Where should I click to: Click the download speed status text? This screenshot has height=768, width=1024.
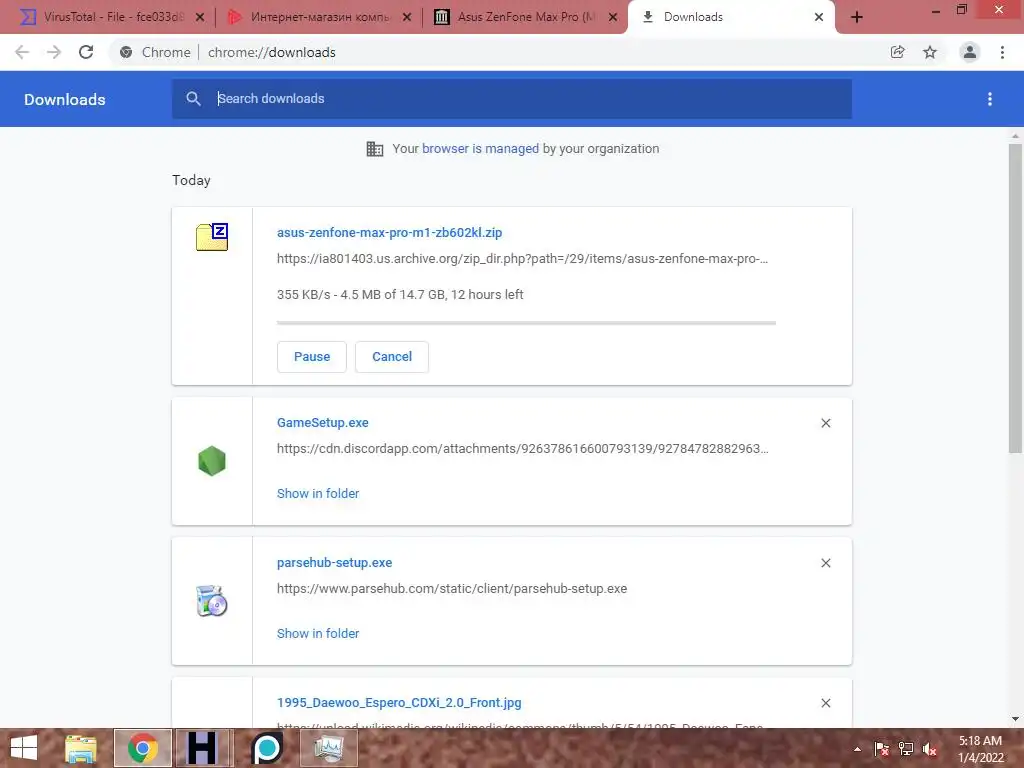point(400,295)
